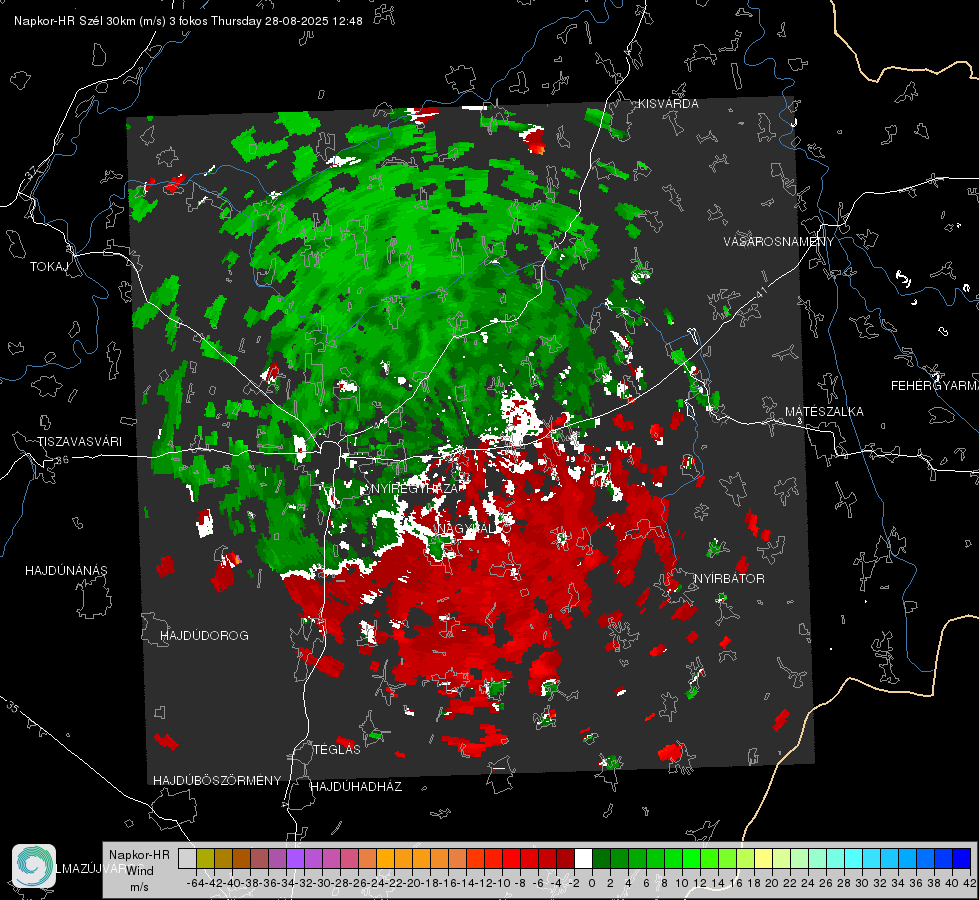Pick the pale yellow swatch above 18
The height and width of the screenshot is (900, 979).
tap(763, 858)
